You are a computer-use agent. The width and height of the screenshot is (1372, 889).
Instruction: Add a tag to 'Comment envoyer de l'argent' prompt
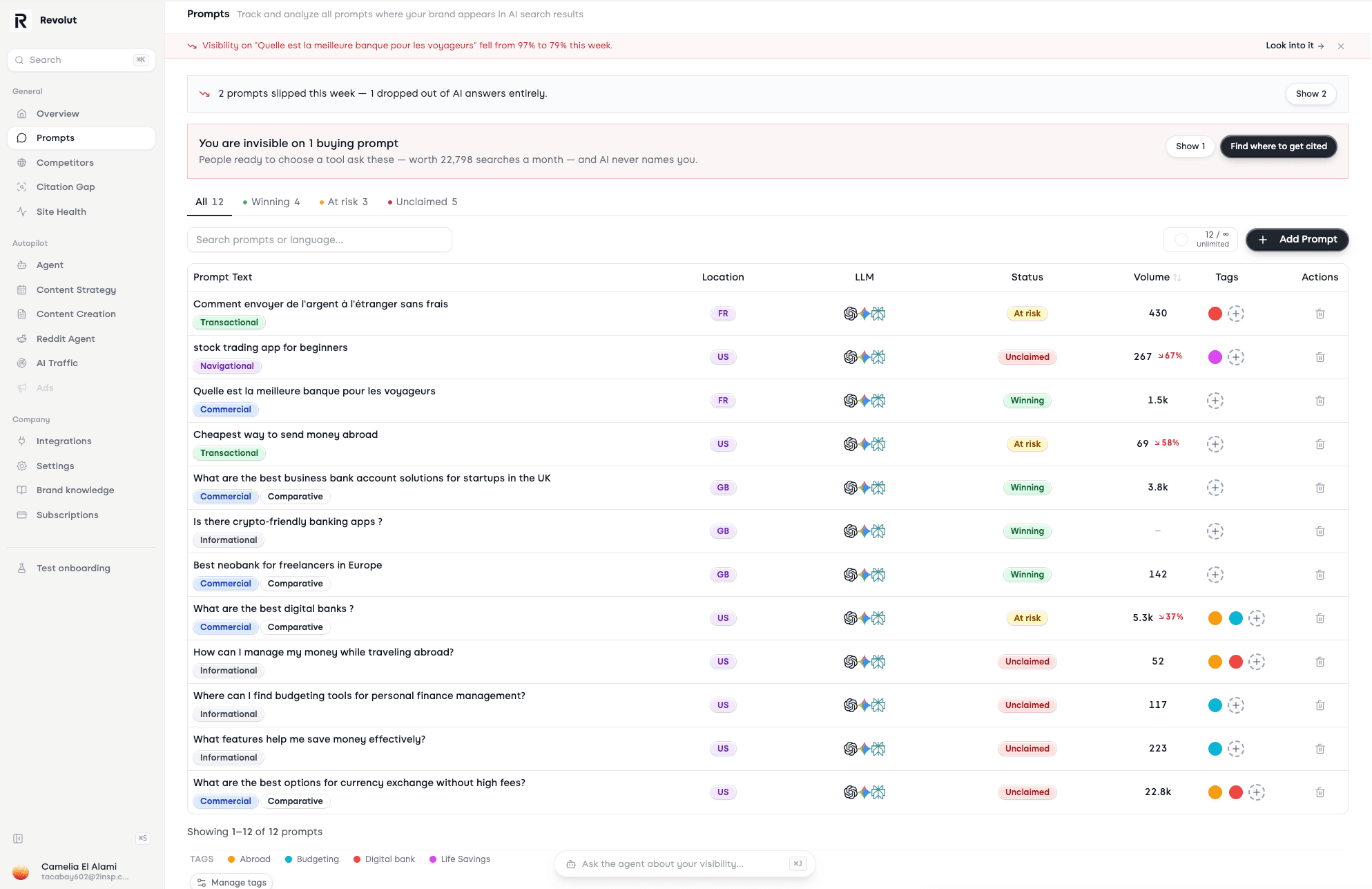[1235, 314]
